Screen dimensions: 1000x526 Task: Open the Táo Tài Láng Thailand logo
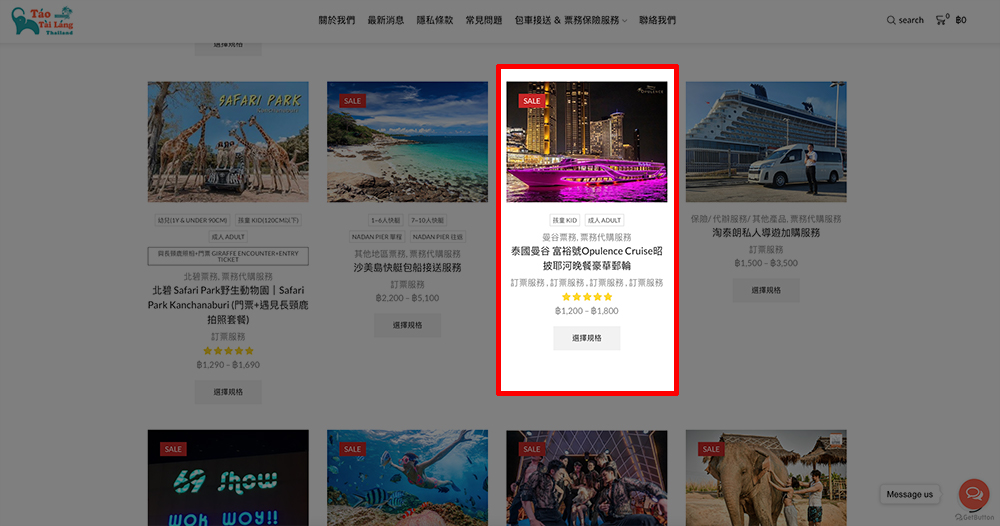coord(42,21)
